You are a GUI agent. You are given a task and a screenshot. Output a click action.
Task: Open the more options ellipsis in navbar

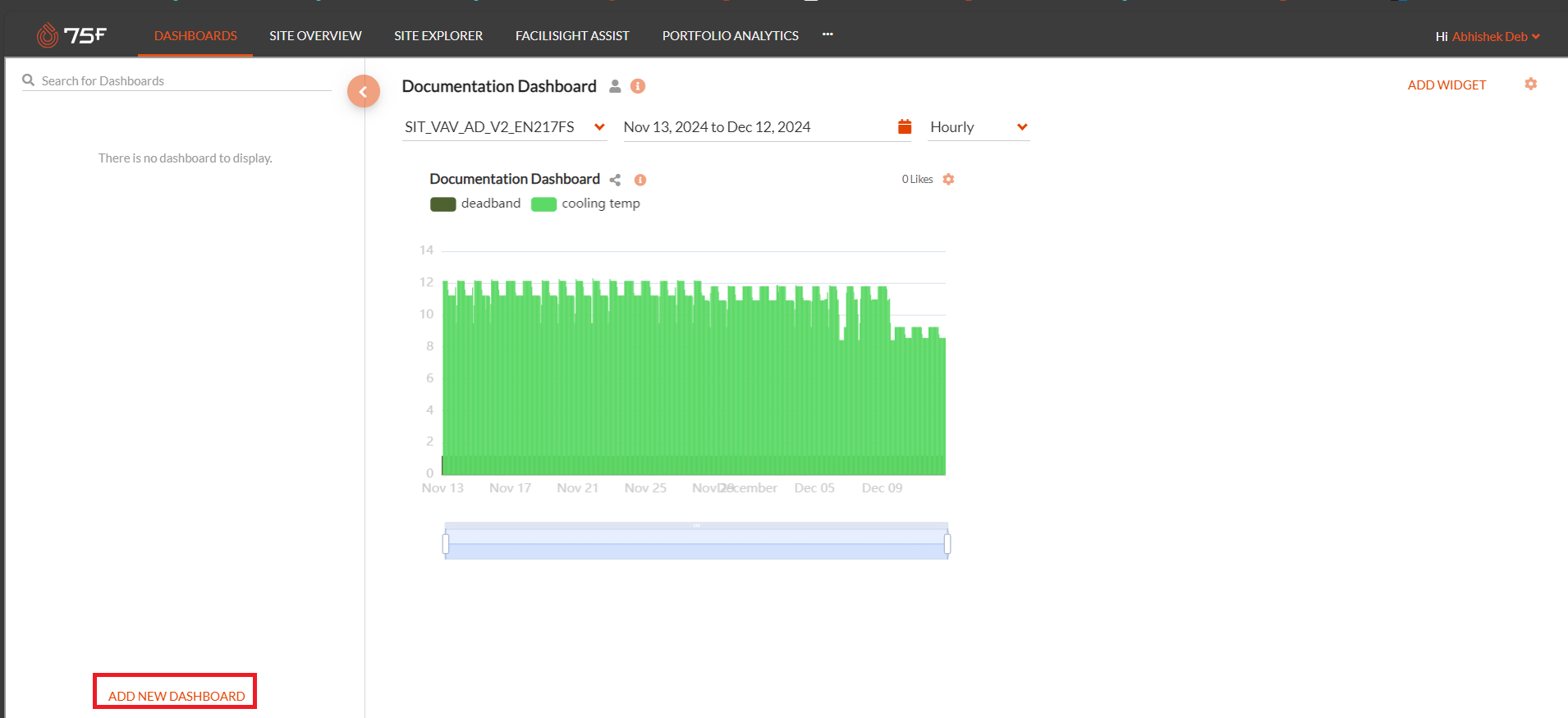[x=828, y=34]
